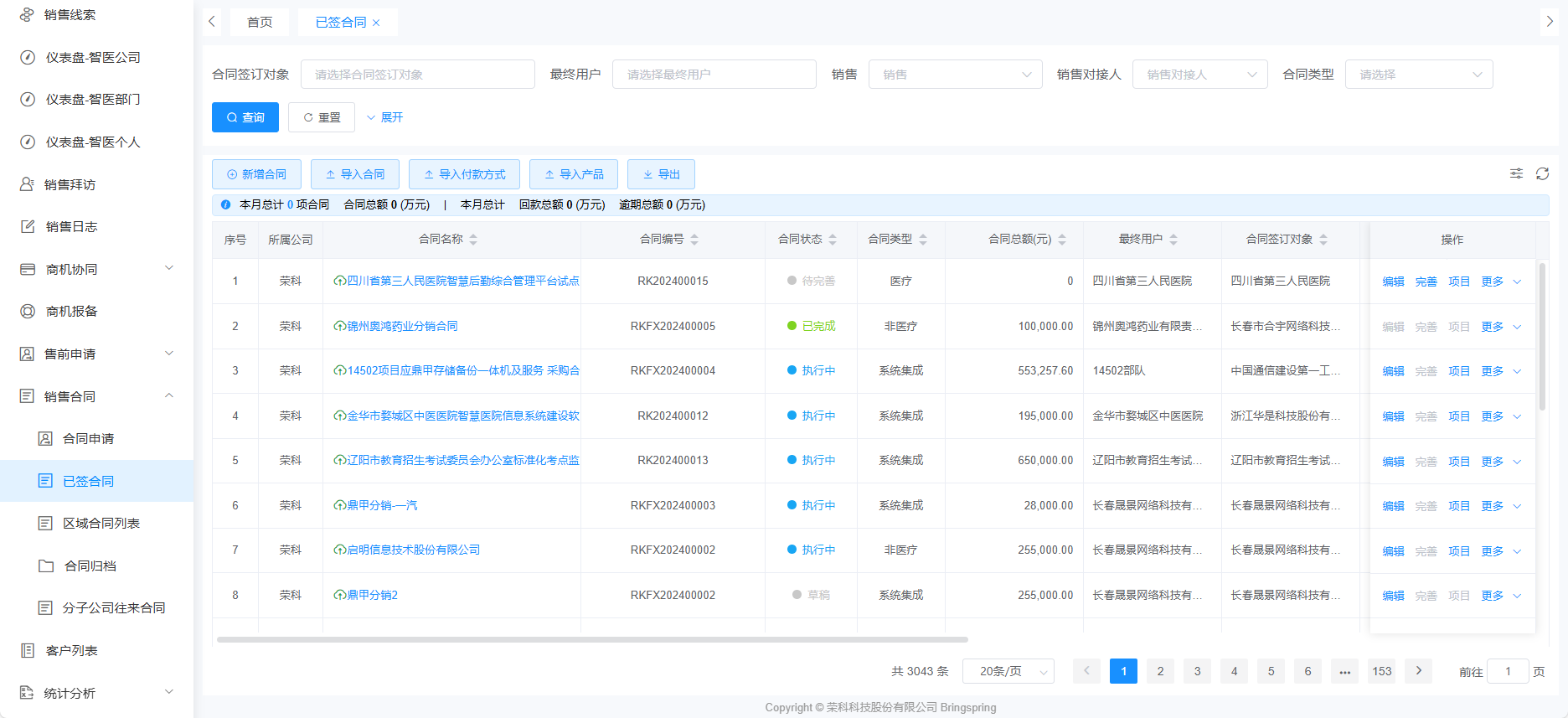The height and width of the screenshot is (718, 1568).
Task: Open 区域合同列表 in the sidebar
Action: (x=101, y=523)
